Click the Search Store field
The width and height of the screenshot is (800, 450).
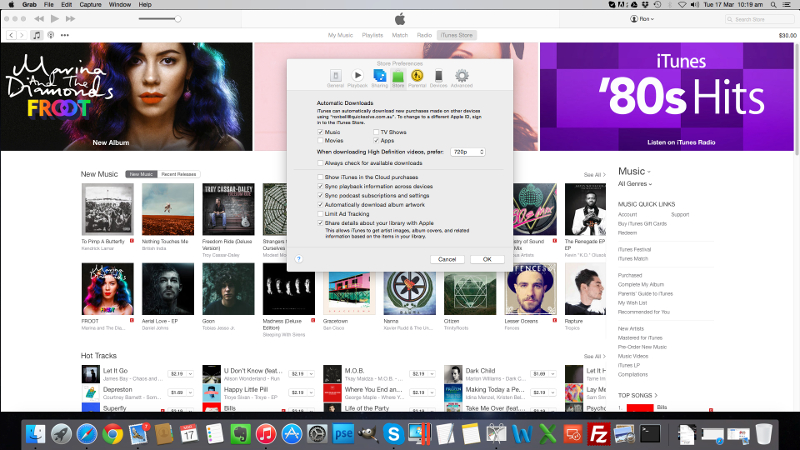pos(760,19)
